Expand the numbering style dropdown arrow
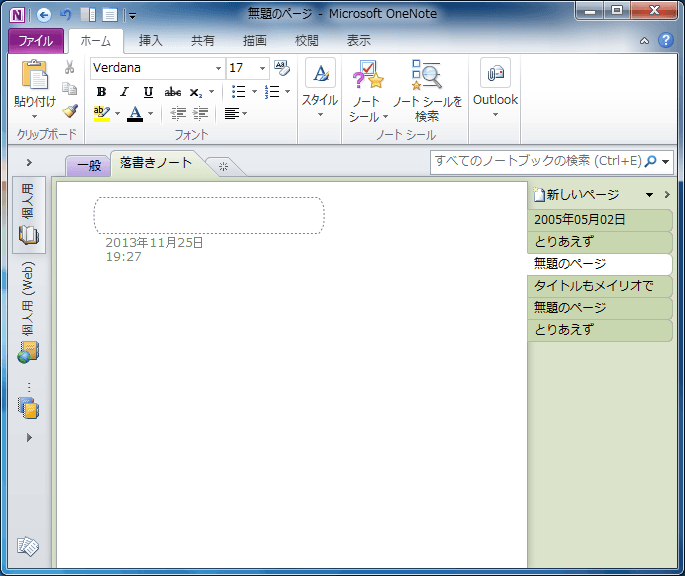Screen dimensions: 685x576 tap(287, 92)
